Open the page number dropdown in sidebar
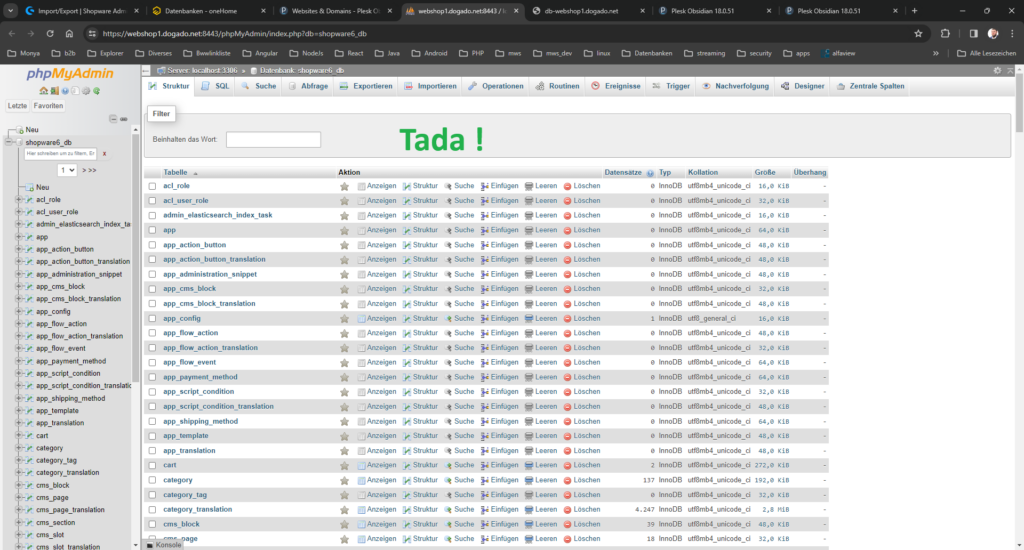 pyautogui.click(x=67, y=171)
